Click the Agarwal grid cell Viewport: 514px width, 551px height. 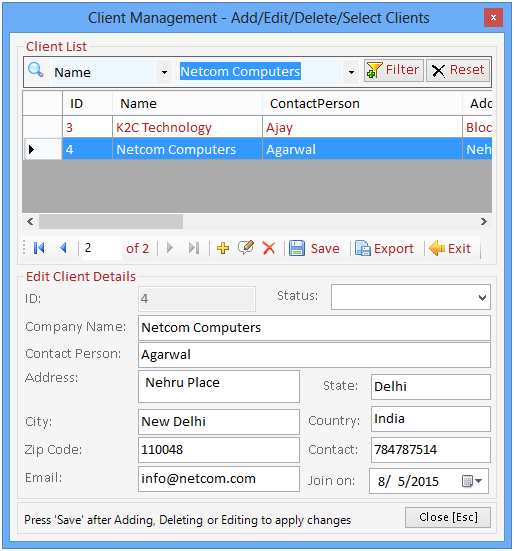362,149
